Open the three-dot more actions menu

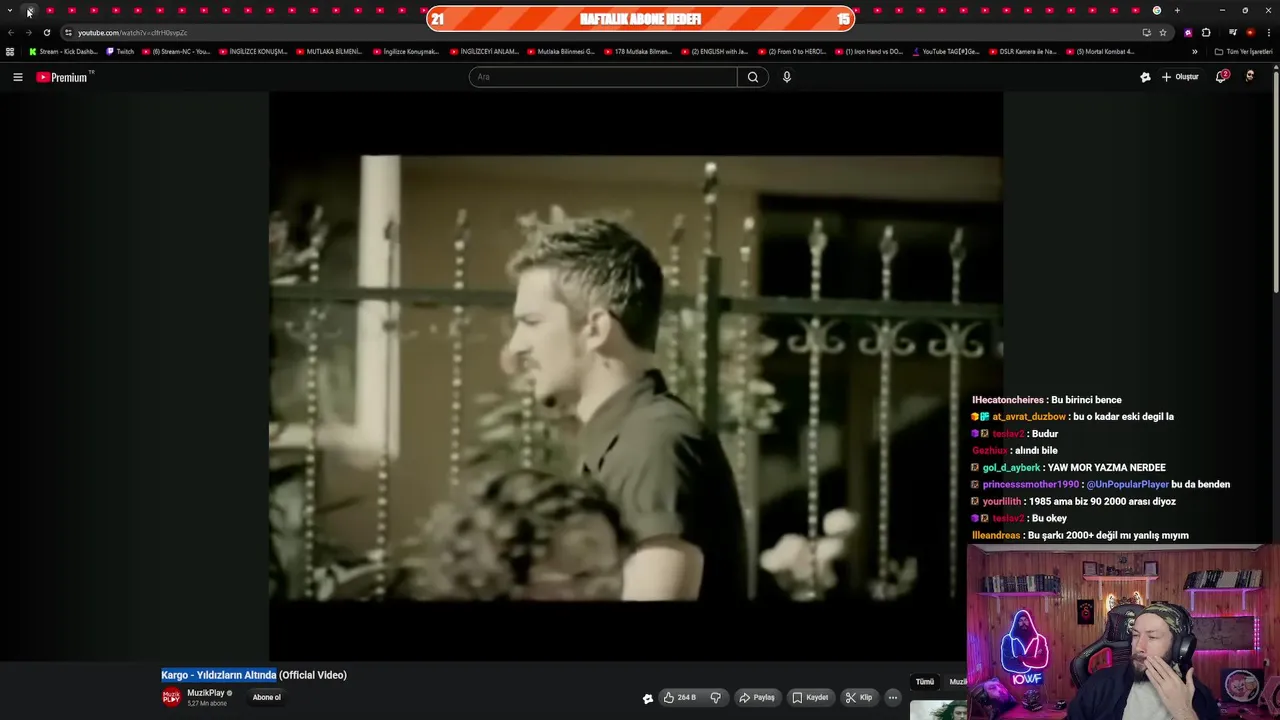(x=893, y=697)
